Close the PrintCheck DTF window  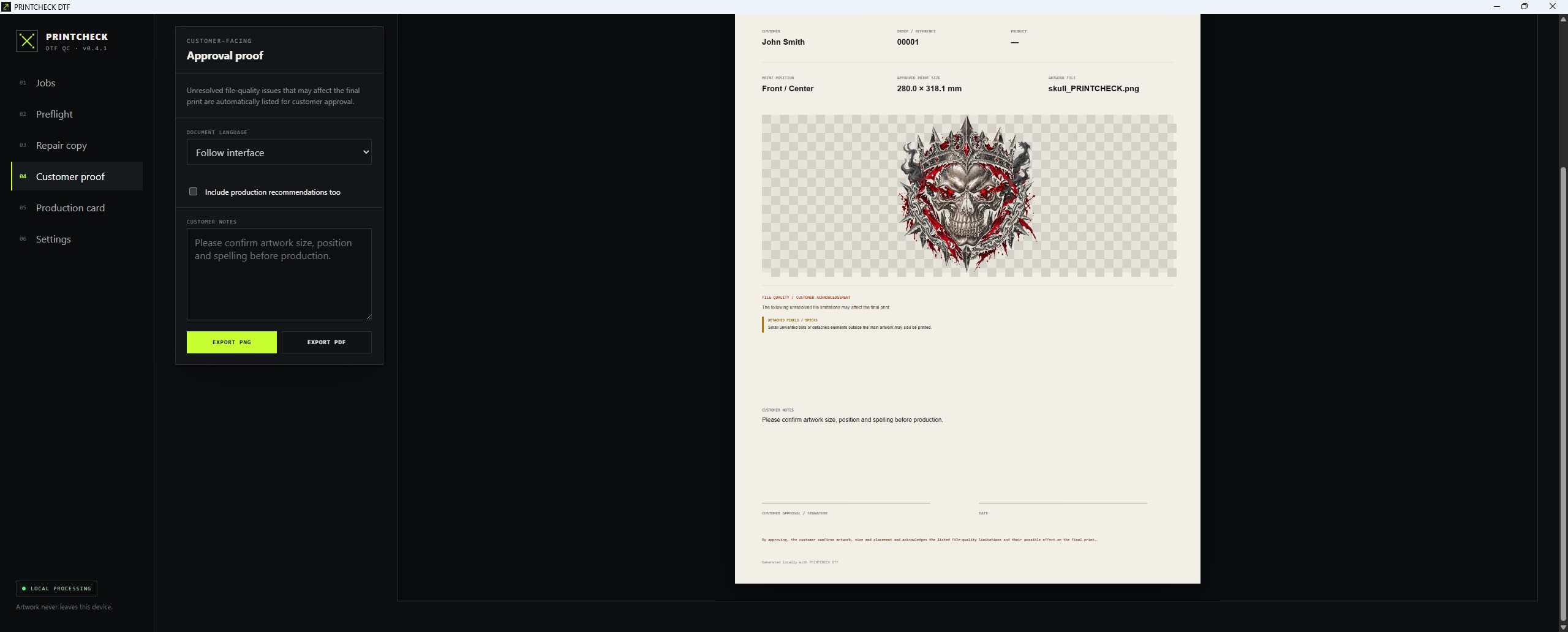pyautogui.click(x=1553, y=7)
